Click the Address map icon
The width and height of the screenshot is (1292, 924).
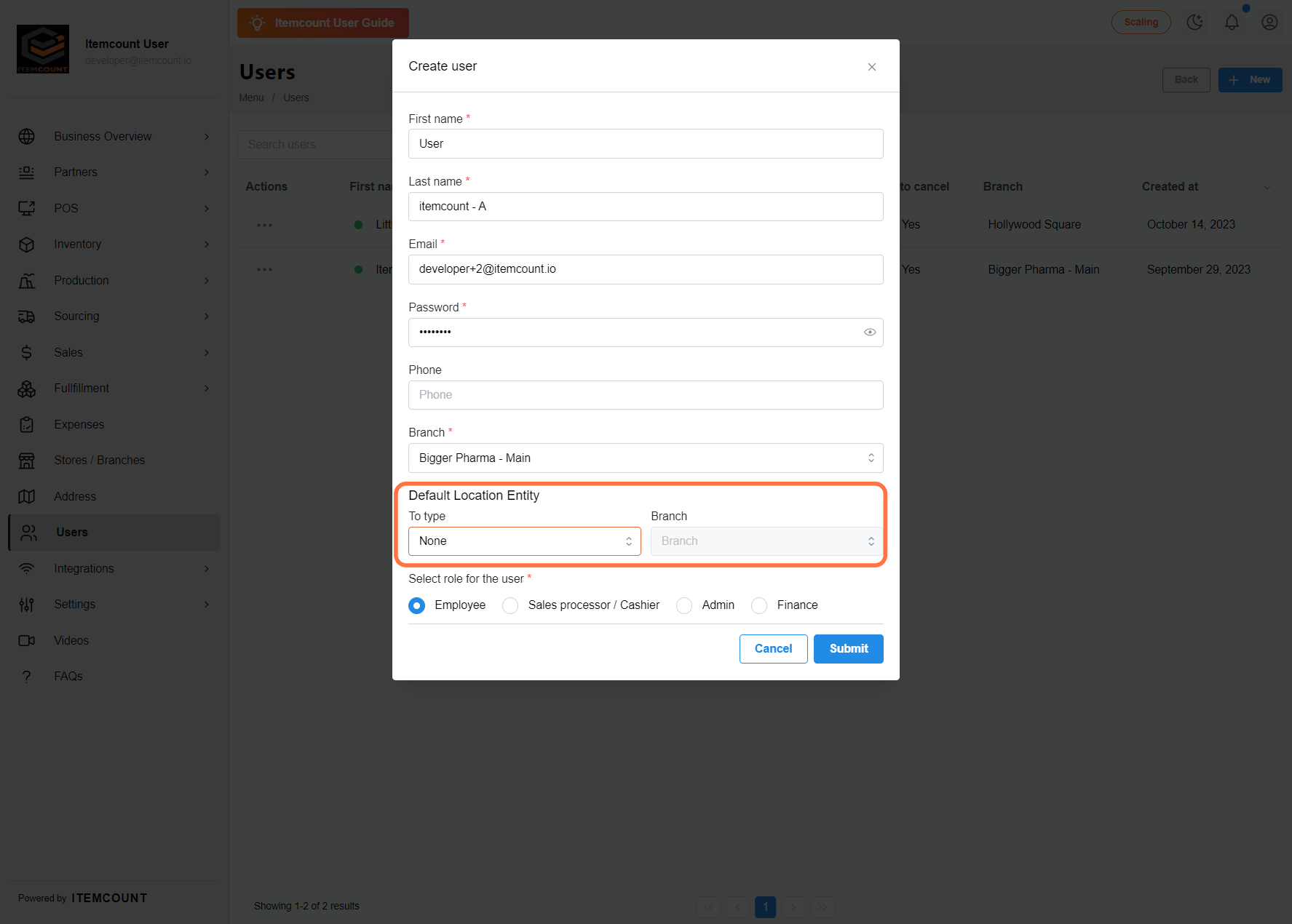pos(27,497)
